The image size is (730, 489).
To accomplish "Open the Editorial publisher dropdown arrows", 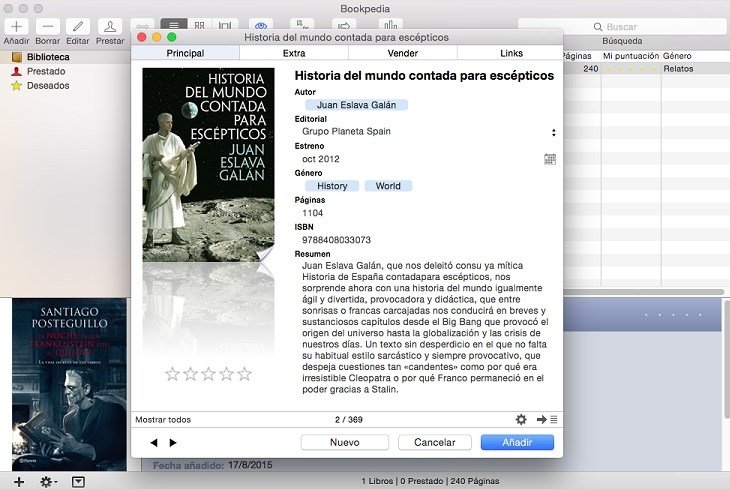I will pyautogui.click(x=553, y=132).
